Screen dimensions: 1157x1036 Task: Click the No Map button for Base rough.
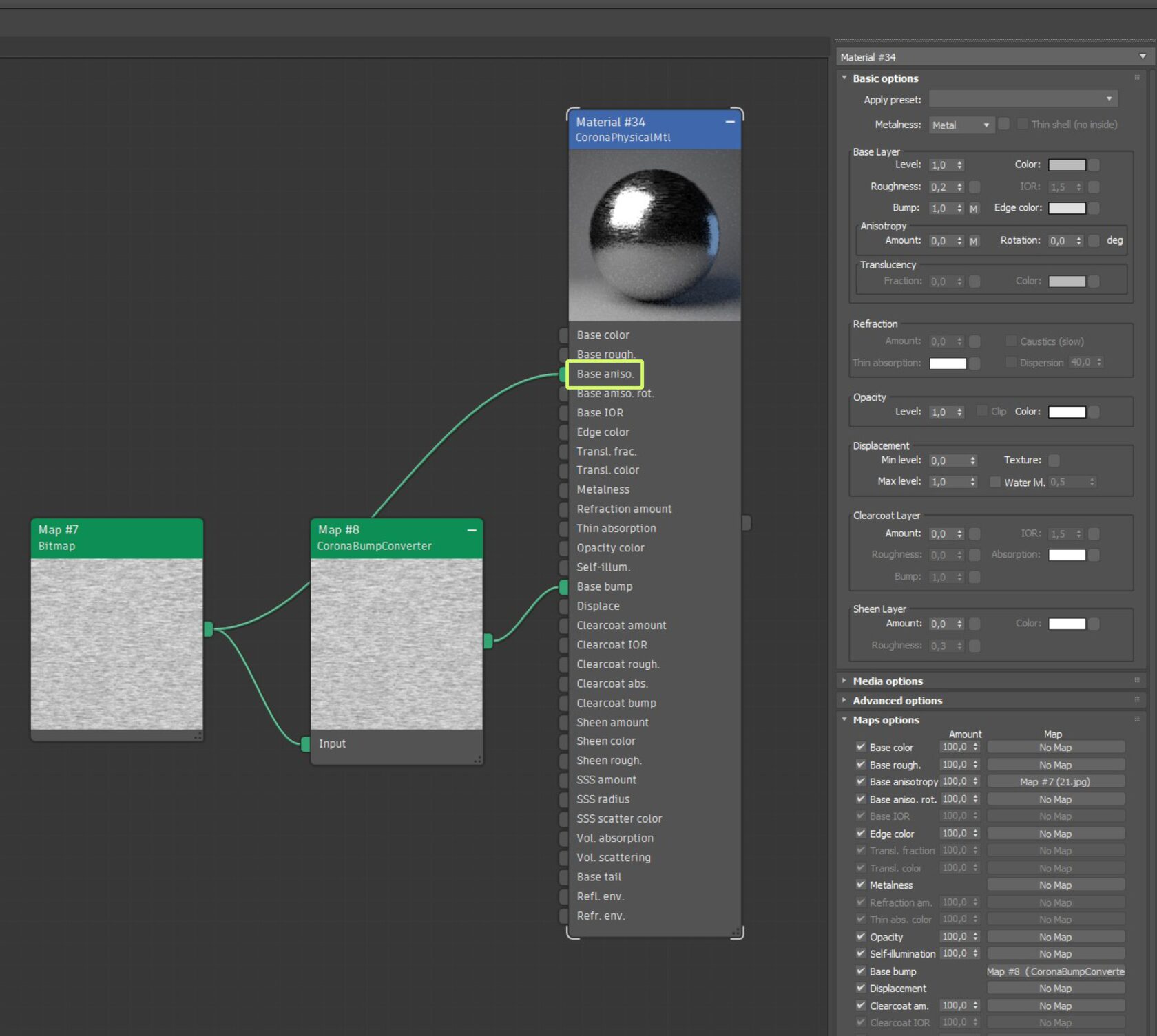[x=1055, y=765]
